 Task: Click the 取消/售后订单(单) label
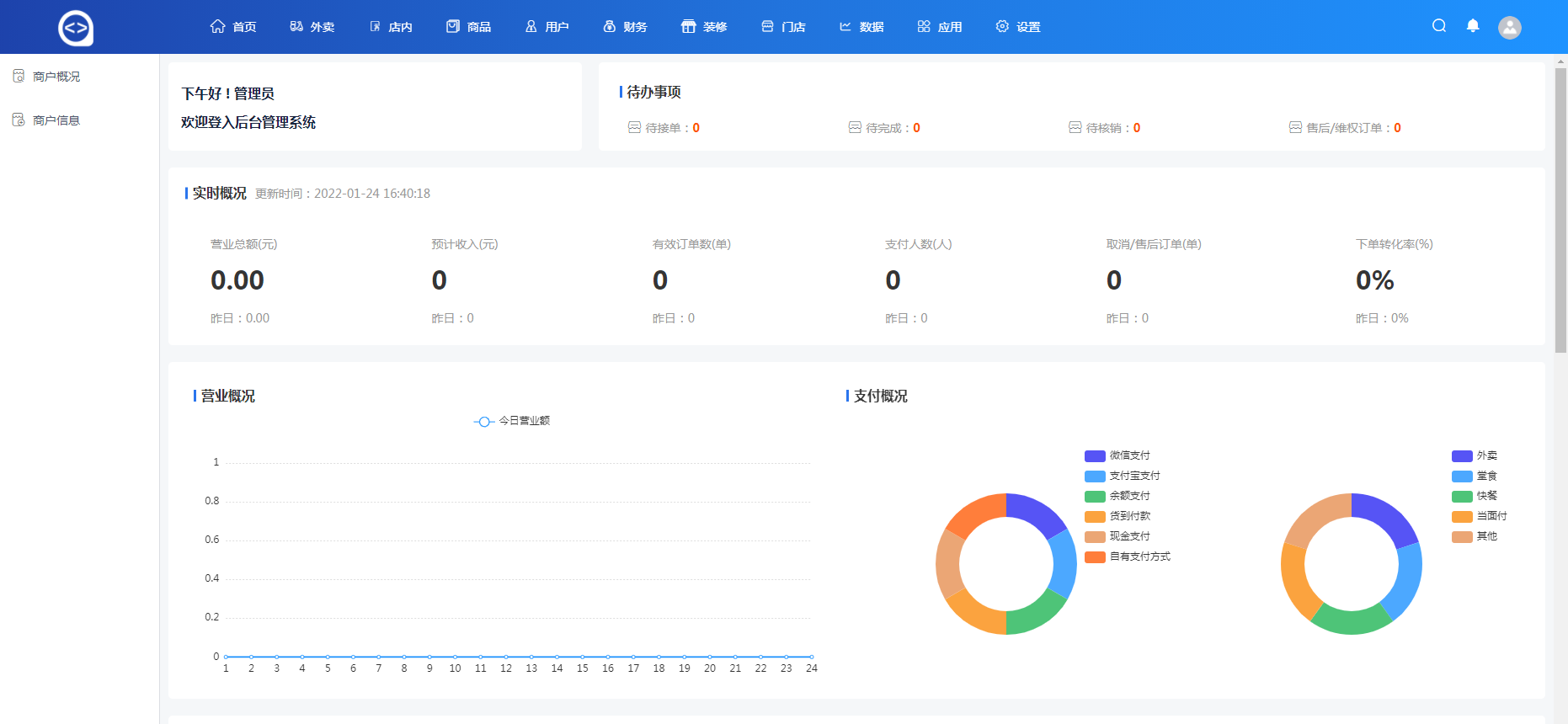[x=1154, y=244]
